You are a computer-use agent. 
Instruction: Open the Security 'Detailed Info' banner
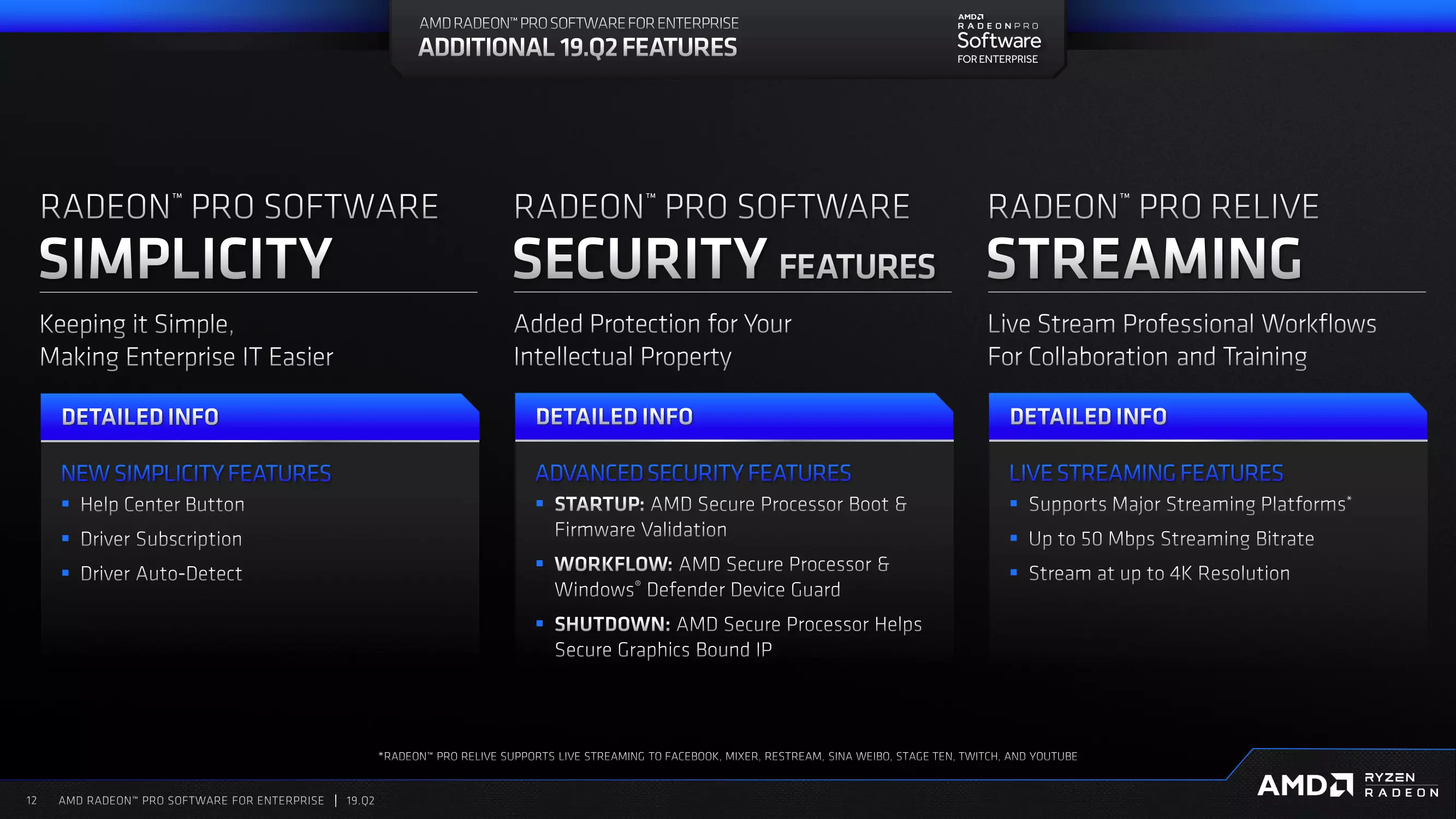[x=734, y=417]
